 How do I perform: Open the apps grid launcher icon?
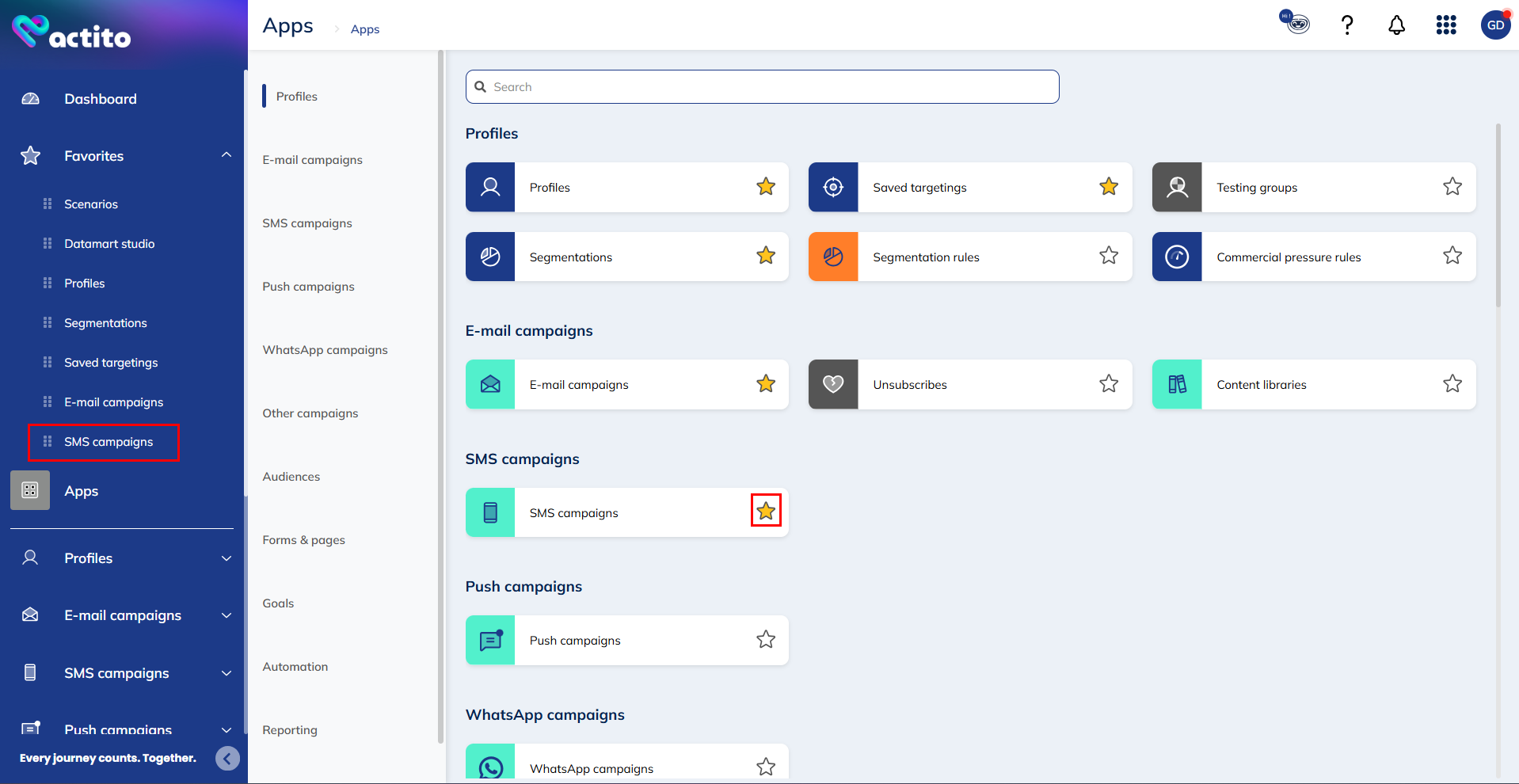pos(1446,25)
